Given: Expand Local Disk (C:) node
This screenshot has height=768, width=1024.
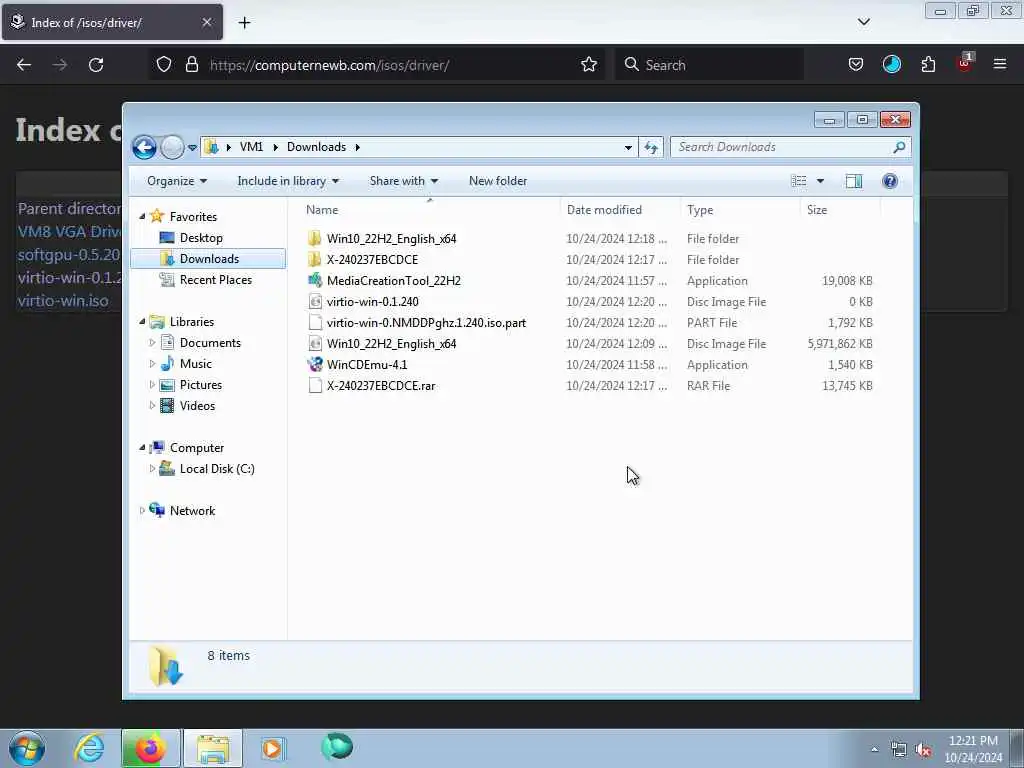Looking at the screenshot, I should [x=152, y=468].
